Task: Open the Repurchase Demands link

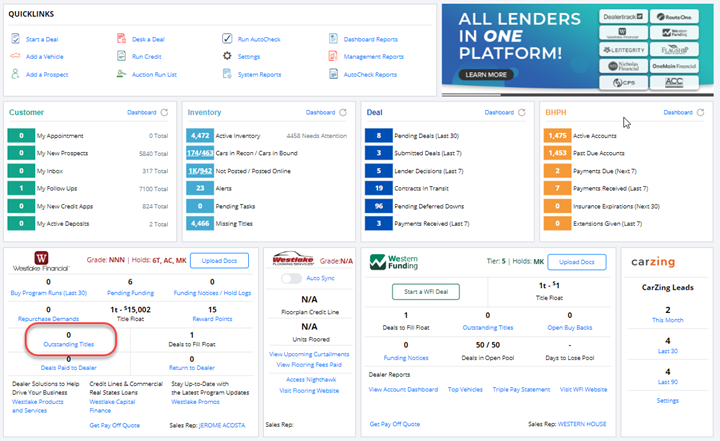Action: pyautogui.click(x=48, y=319)
